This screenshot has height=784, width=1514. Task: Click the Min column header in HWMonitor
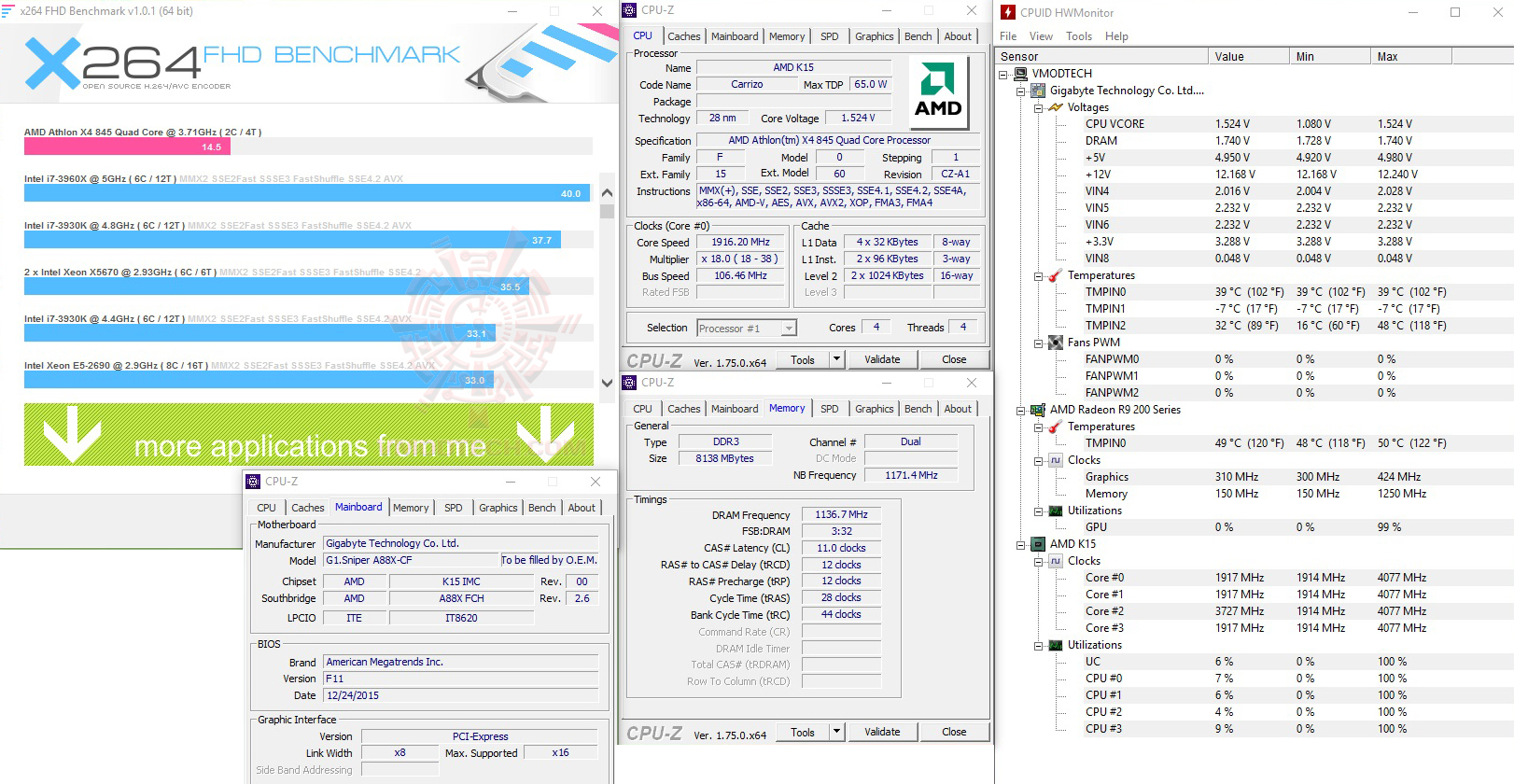(x=1330, y=57)
